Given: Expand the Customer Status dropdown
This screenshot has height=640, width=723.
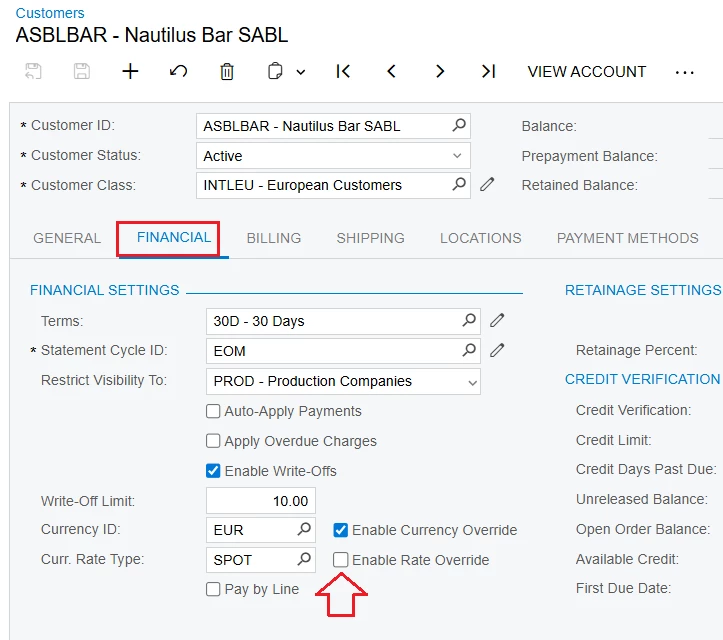Looking at the screenshot, I should tap(457, 156).
